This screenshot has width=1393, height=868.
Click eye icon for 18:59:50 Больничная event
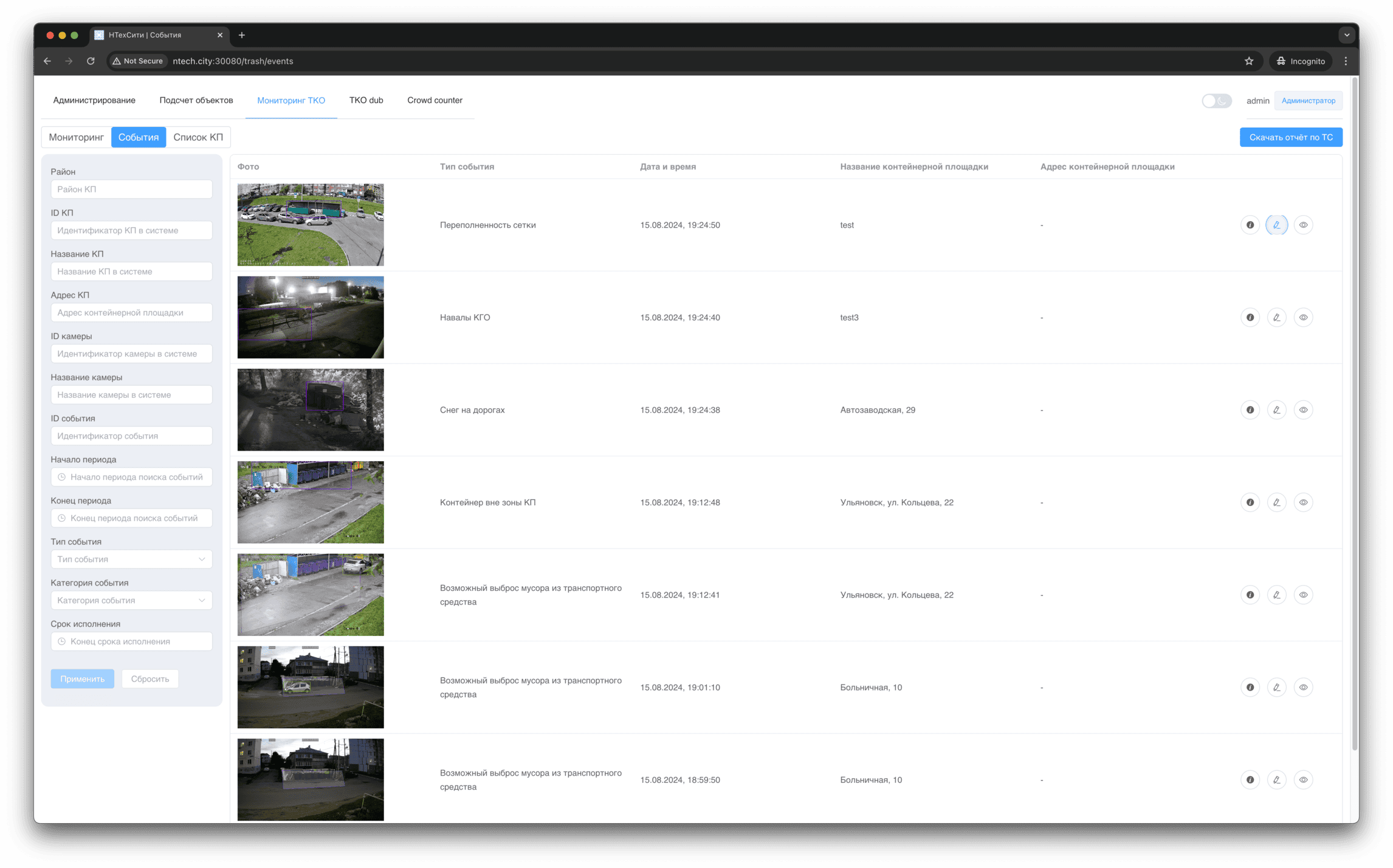click(x=1303, y=779)
